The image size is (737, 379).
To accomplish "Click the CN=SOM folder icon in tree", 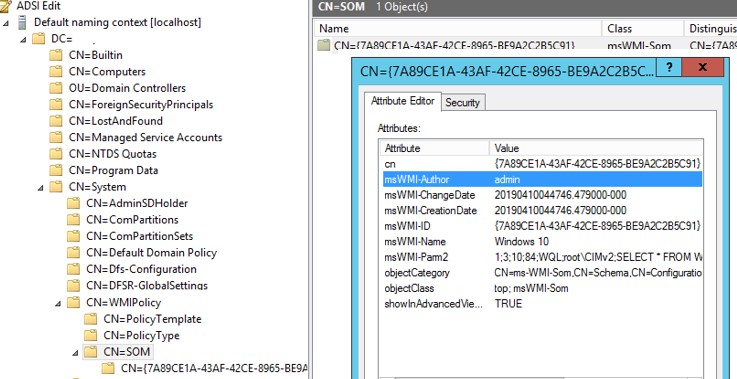I will coord(90,352).
